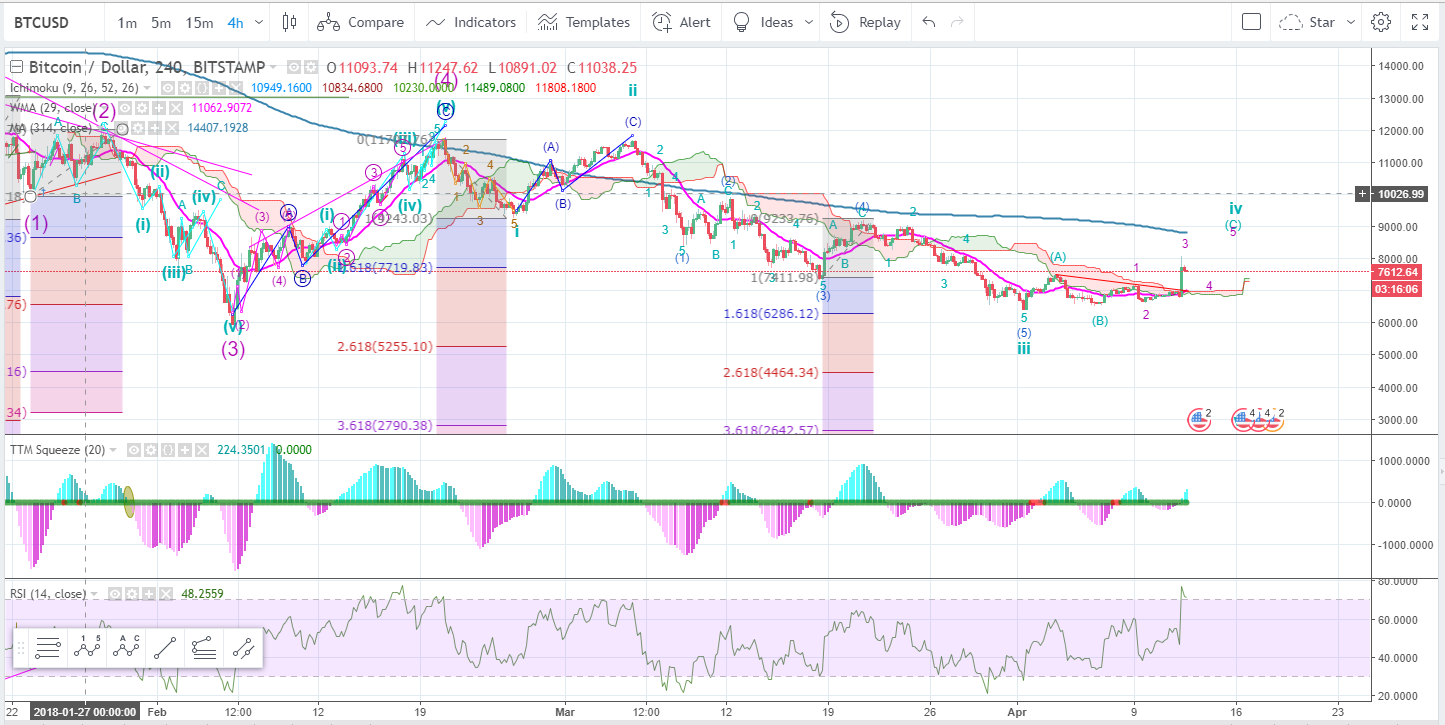Open the Star cloud save layout
Viewport: 1445px width, 725px height.
click(x=1308, y=22)
